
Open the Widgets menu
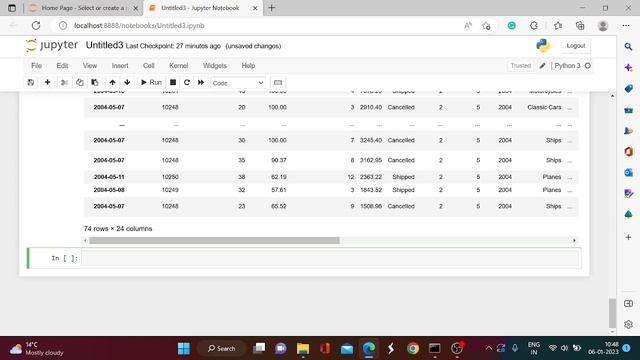tap(215, 66)
